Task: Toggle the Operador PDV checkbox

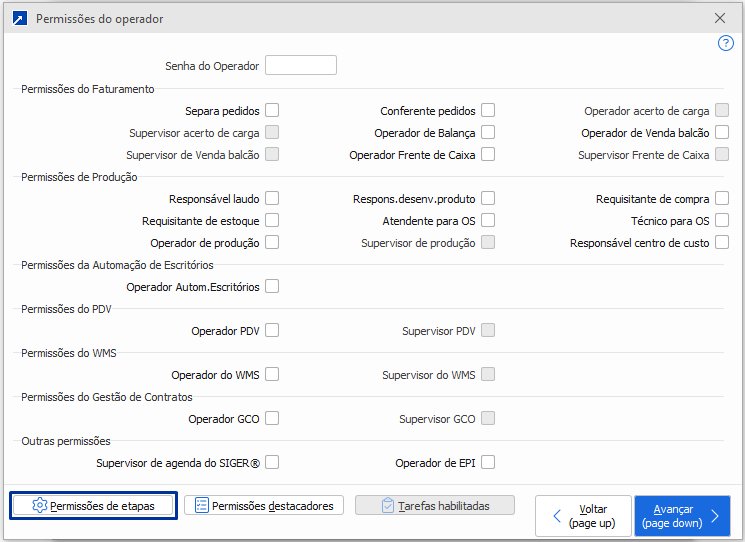Action: pyautogui.click(x=272, y=331)
